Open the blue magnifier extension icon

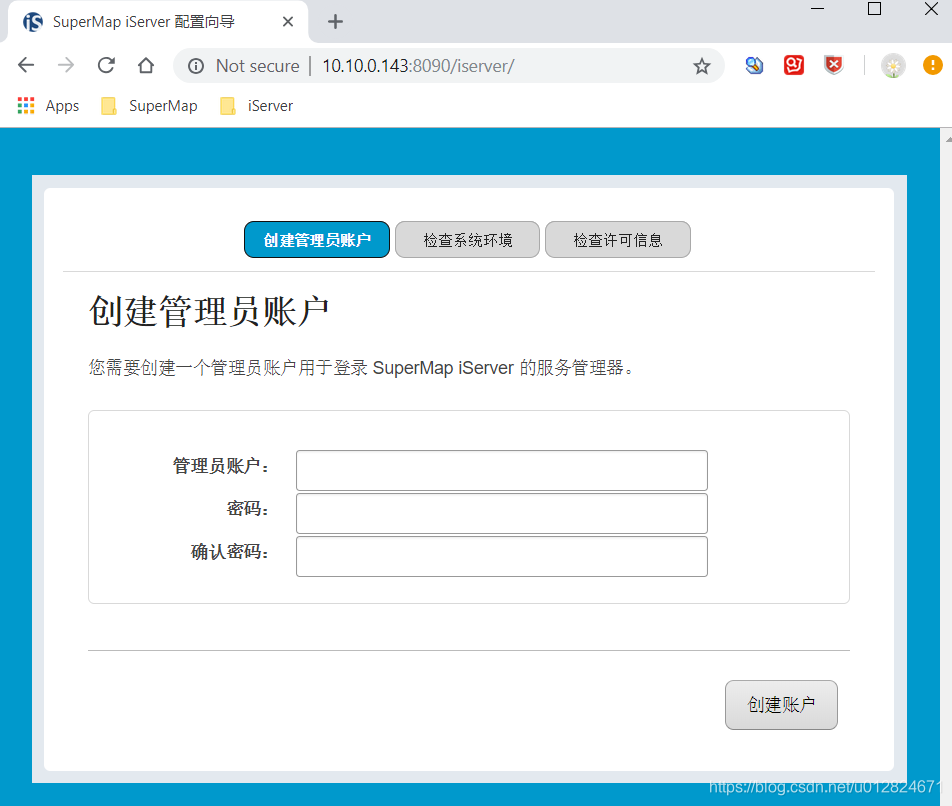pyautogui.click(x=754, y=65)
